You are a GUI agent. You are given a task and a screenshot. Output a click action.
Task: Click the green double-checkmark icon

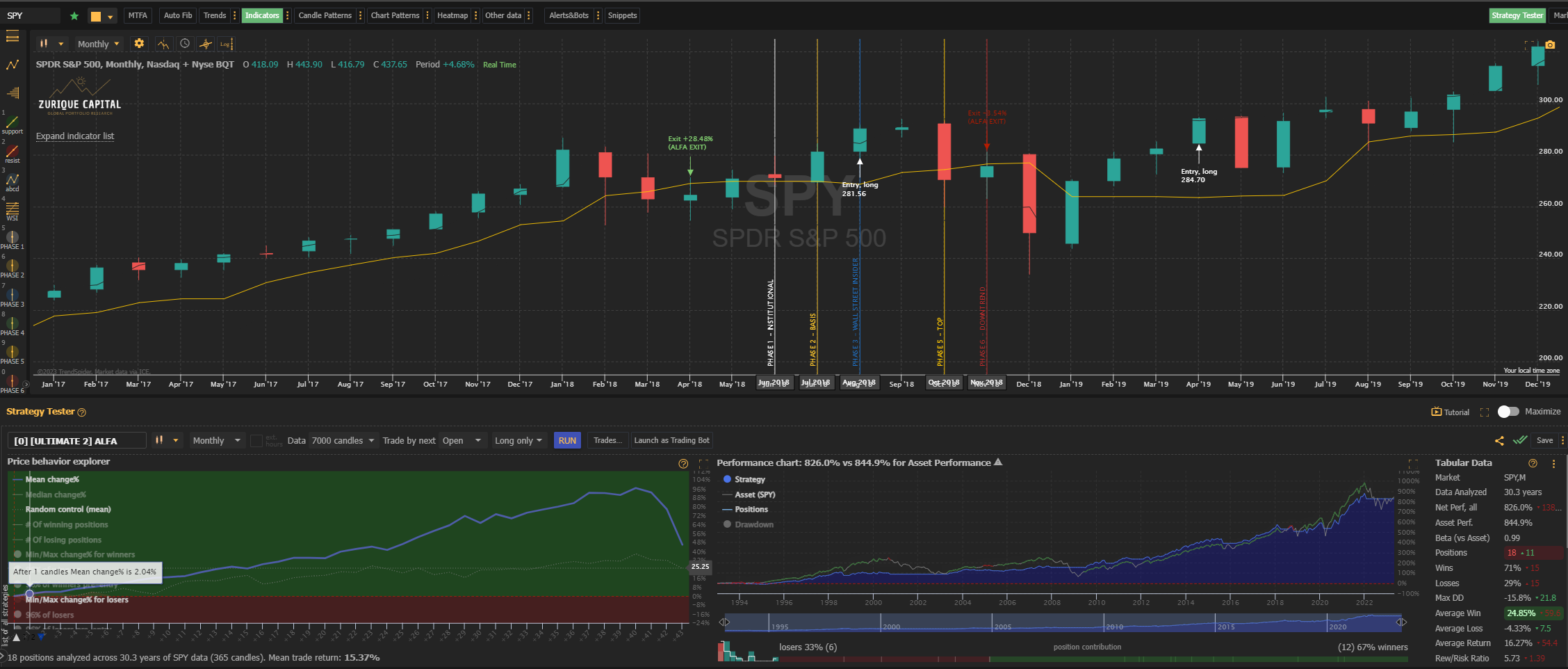point(1520,440)
